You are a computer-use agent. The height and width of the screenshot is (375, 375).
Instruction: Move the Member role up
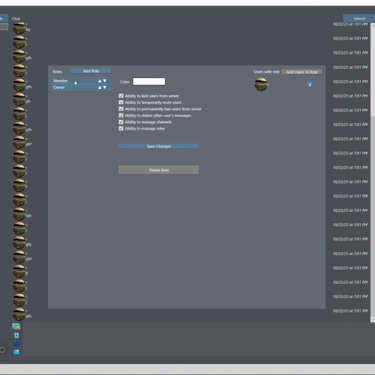99,81
